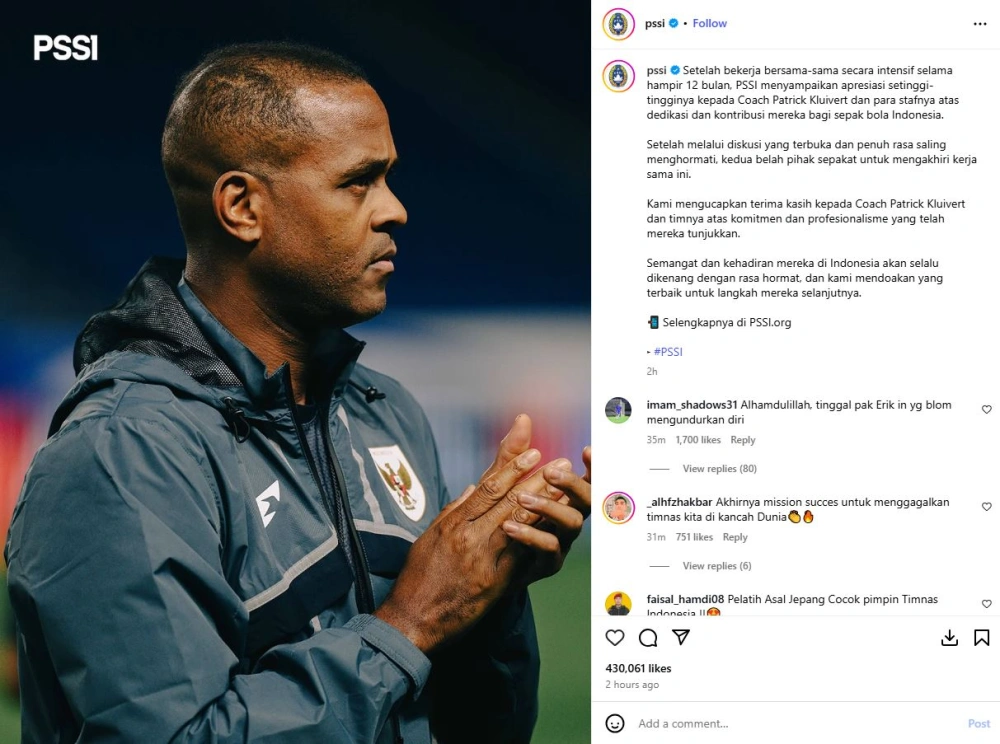This screenshot has height=744, width=1000.
Task: Open _alhfzhakbar's profile picture
Action: [619, 508]
